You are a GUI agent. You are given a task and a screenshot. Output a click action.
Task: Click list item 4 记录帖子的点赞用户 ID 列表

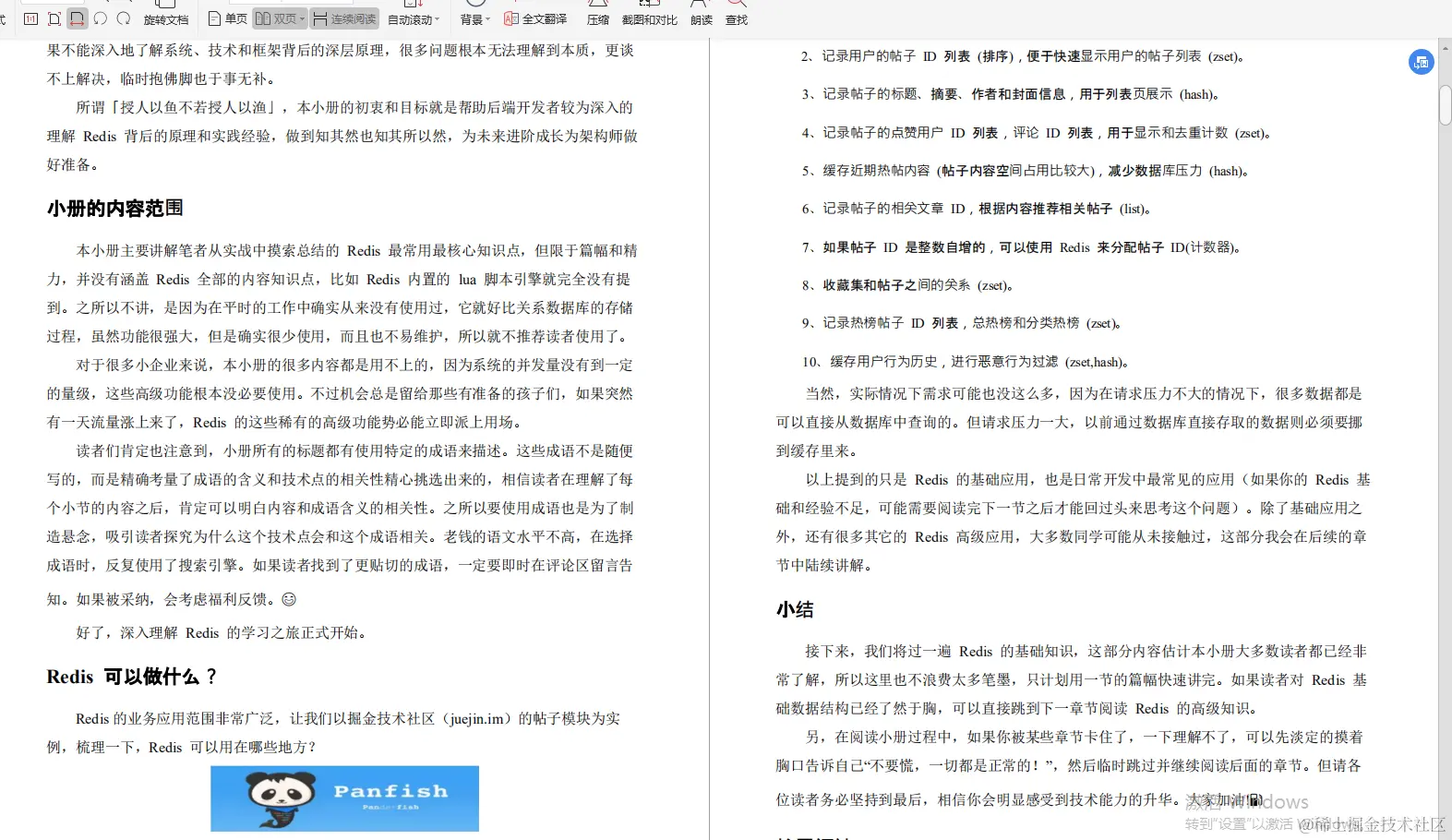1038,133
